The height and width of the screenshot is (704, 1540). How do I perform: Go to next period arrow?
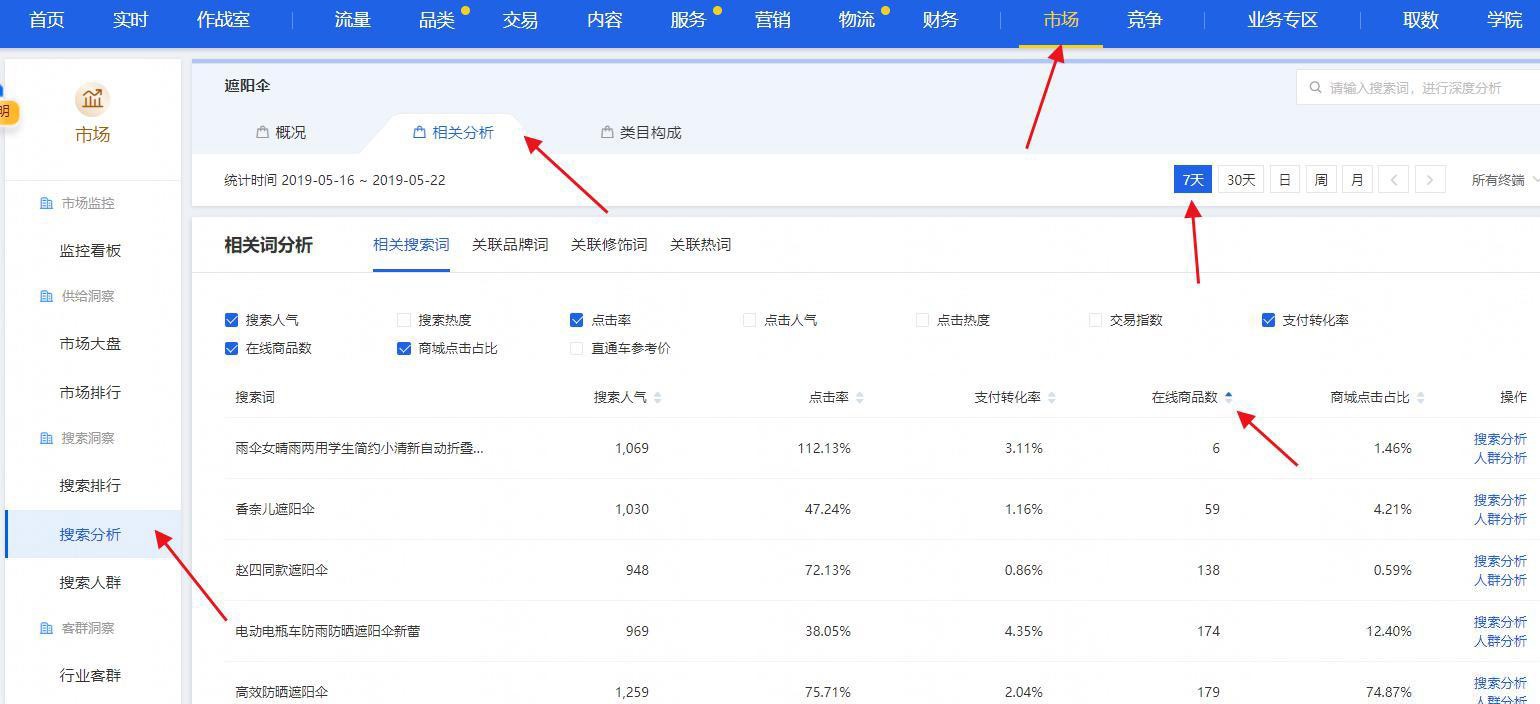click(x=1430, y=180)
